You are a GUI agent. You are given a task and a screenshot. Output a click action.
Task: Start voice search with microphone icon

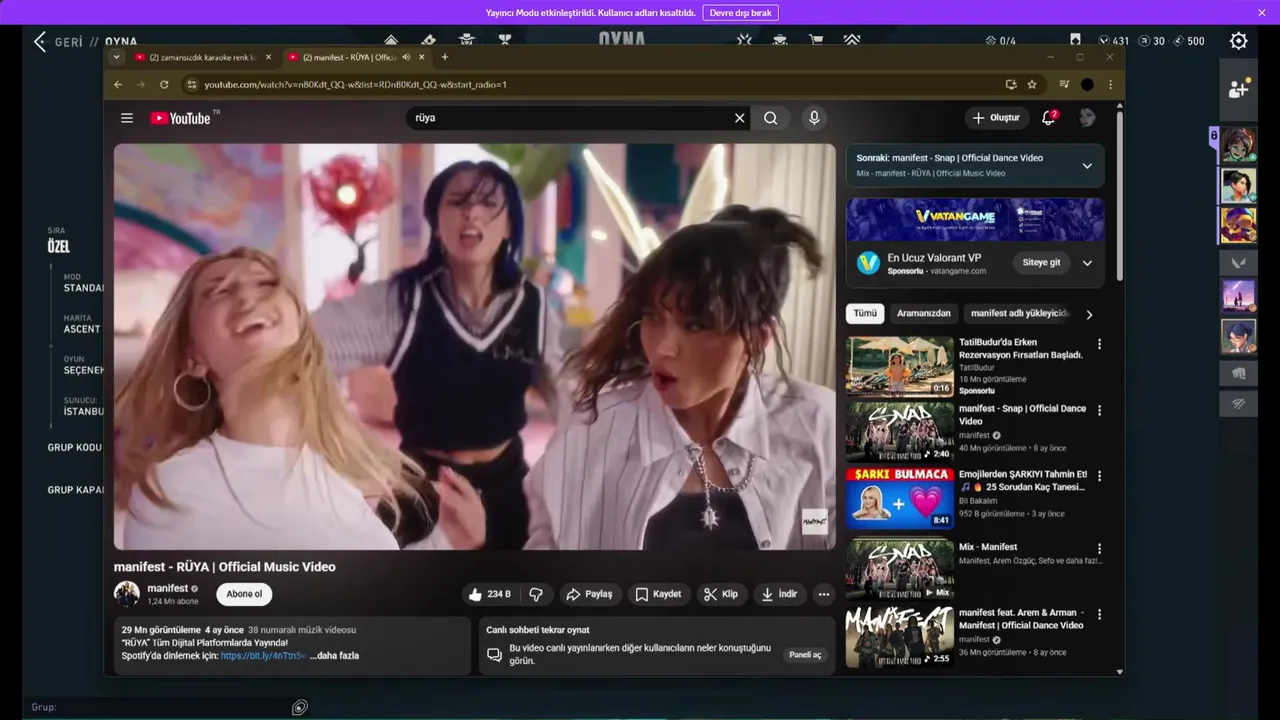[x=814, y=118]
